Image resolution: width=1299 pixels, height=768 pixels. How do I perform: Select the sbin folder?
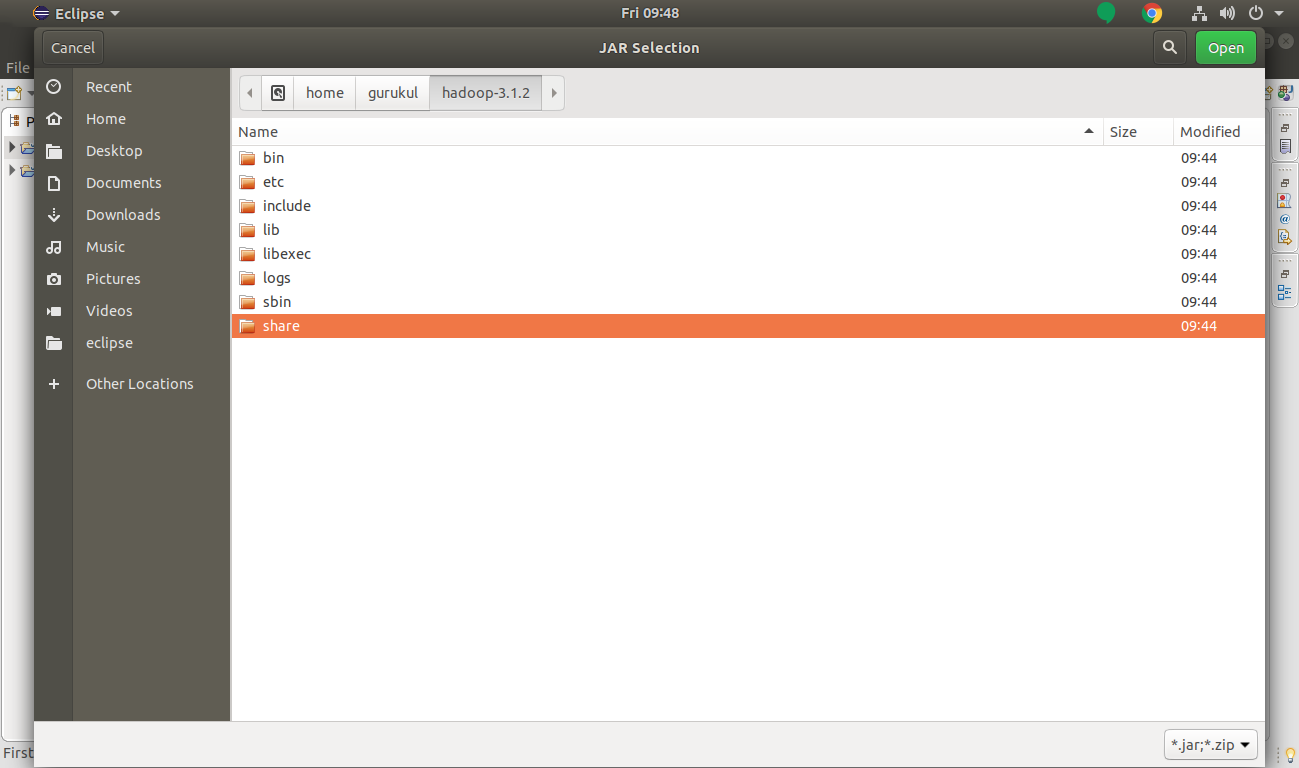point(748,302)
